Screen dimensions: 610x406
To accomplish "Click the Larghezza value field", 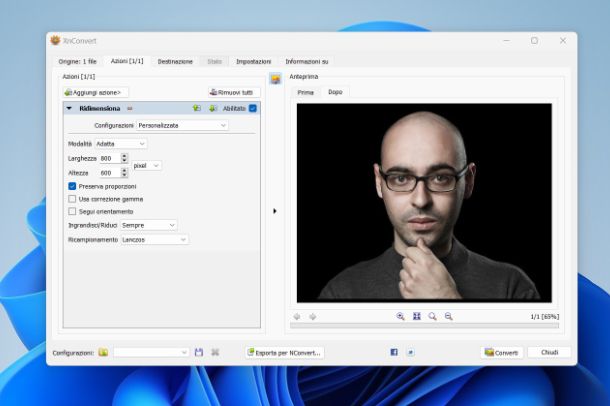I will coord(110,158).
